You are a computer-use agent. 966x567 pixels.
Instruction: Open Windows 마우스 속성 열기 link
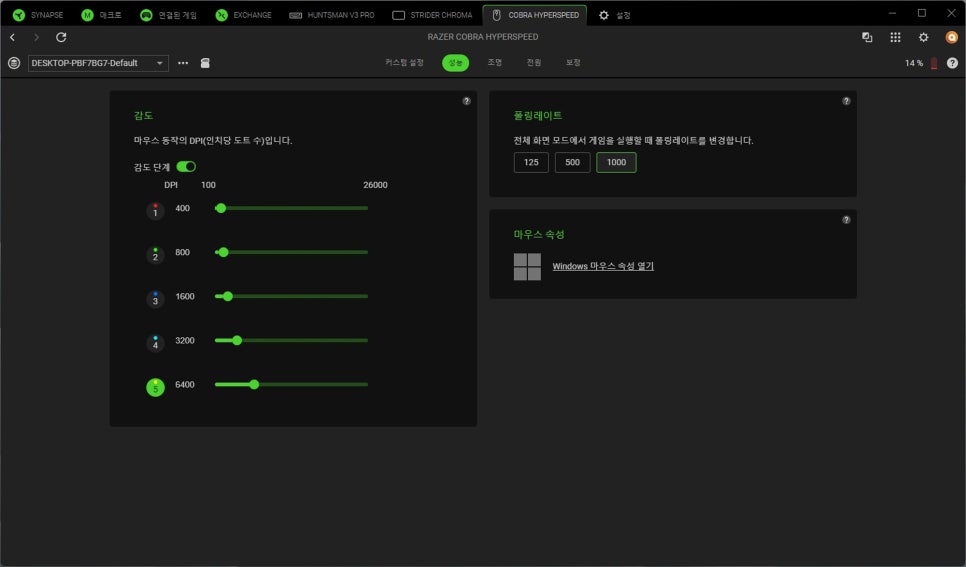pyautogui.click(x=603, y=266)
